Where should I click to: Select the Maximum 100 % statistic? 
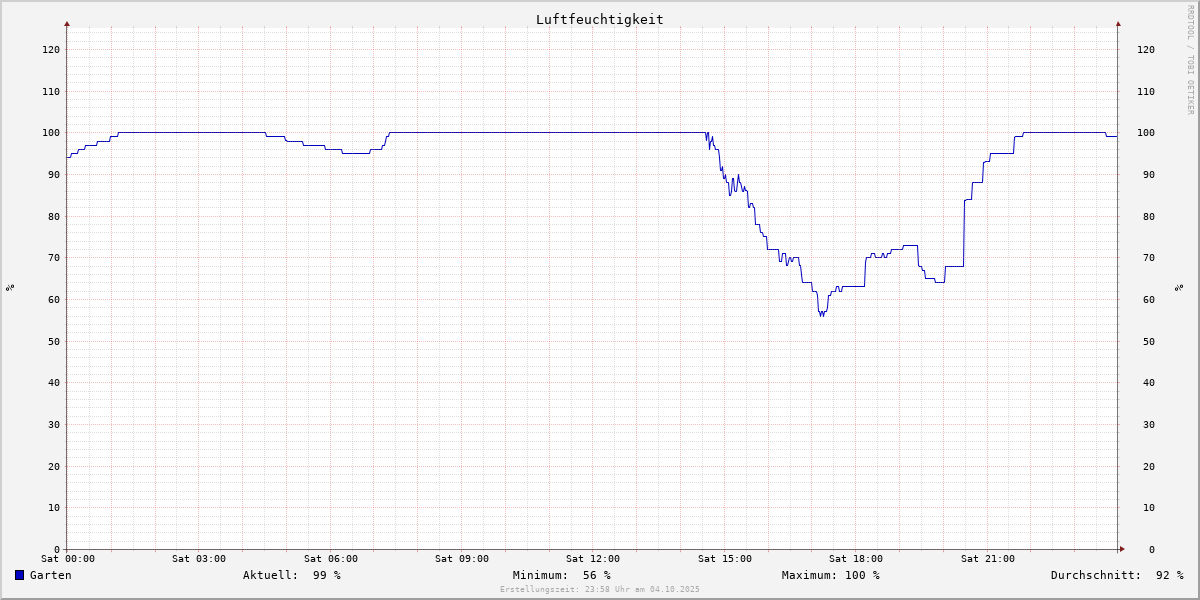point(830,575)
